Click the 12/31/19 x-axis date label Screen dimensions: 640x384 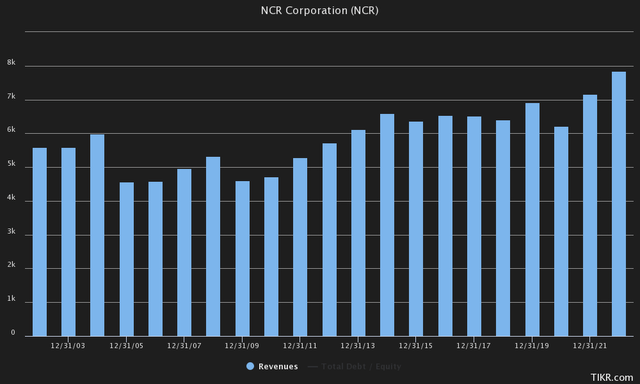click(x=532, y=346)
